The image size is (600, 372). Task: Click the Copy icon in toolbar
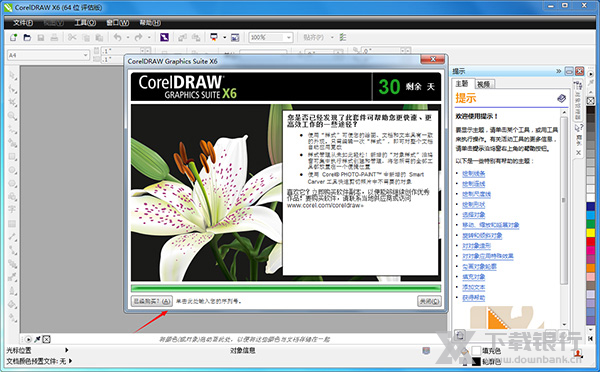(86, 38)
